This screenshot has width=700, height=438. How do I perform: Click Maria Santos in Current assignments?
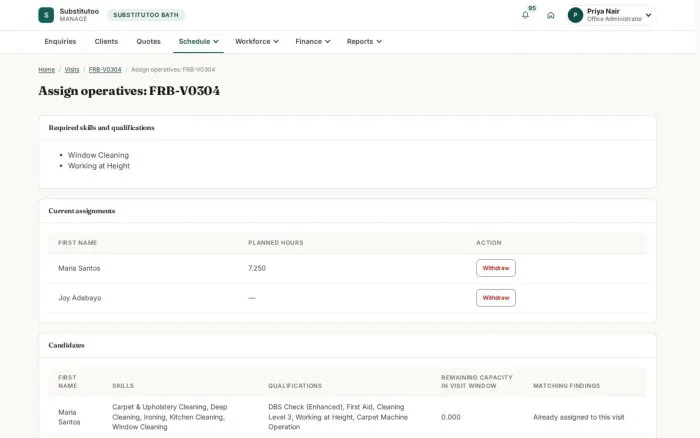coord(79,268)
